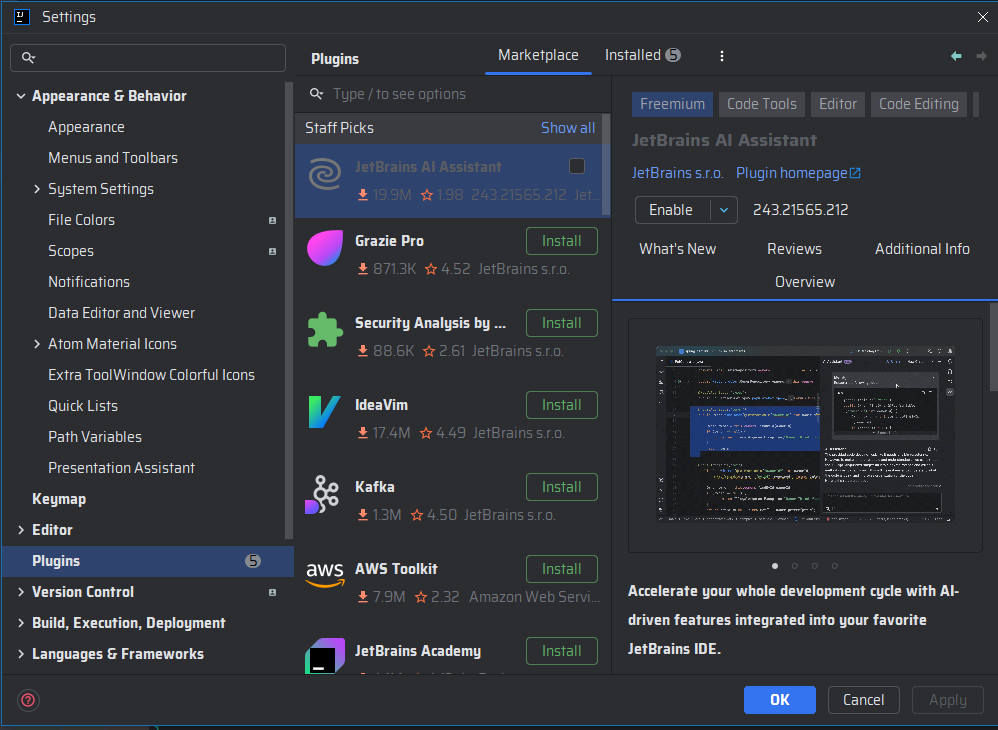Expand the Atom Material Icons node
This screenshot has height=730, width=998.
[37, 344]
